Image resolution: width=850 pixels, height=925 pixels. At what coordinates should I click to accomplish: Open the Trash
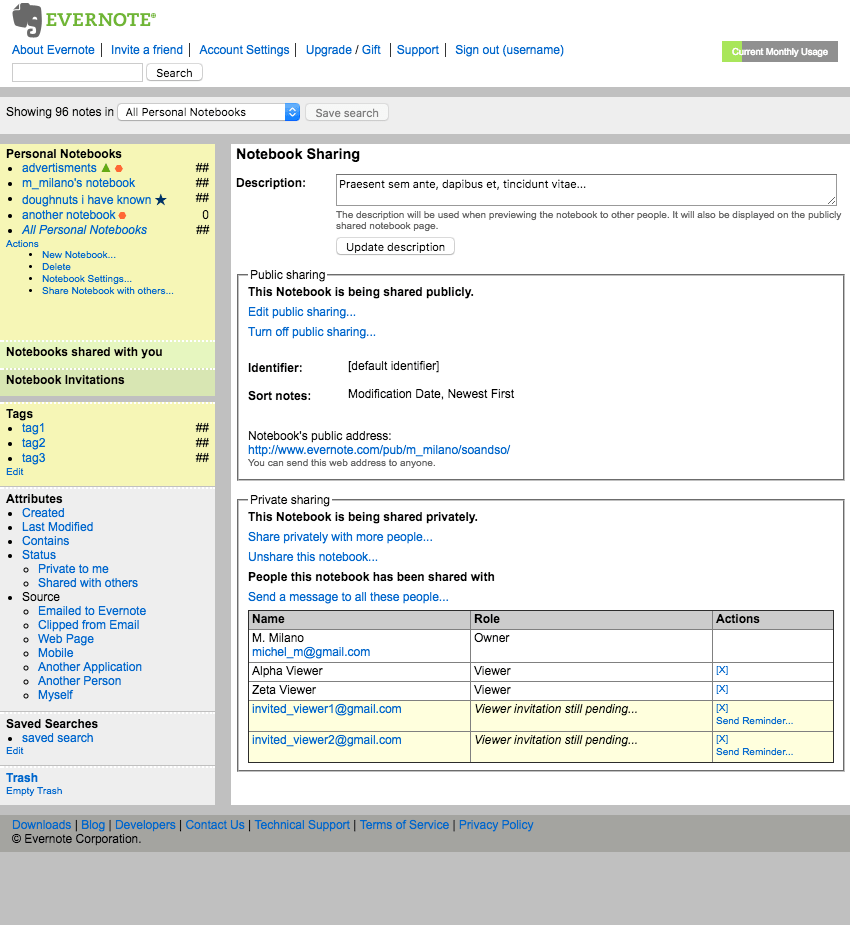coord(22,778)
